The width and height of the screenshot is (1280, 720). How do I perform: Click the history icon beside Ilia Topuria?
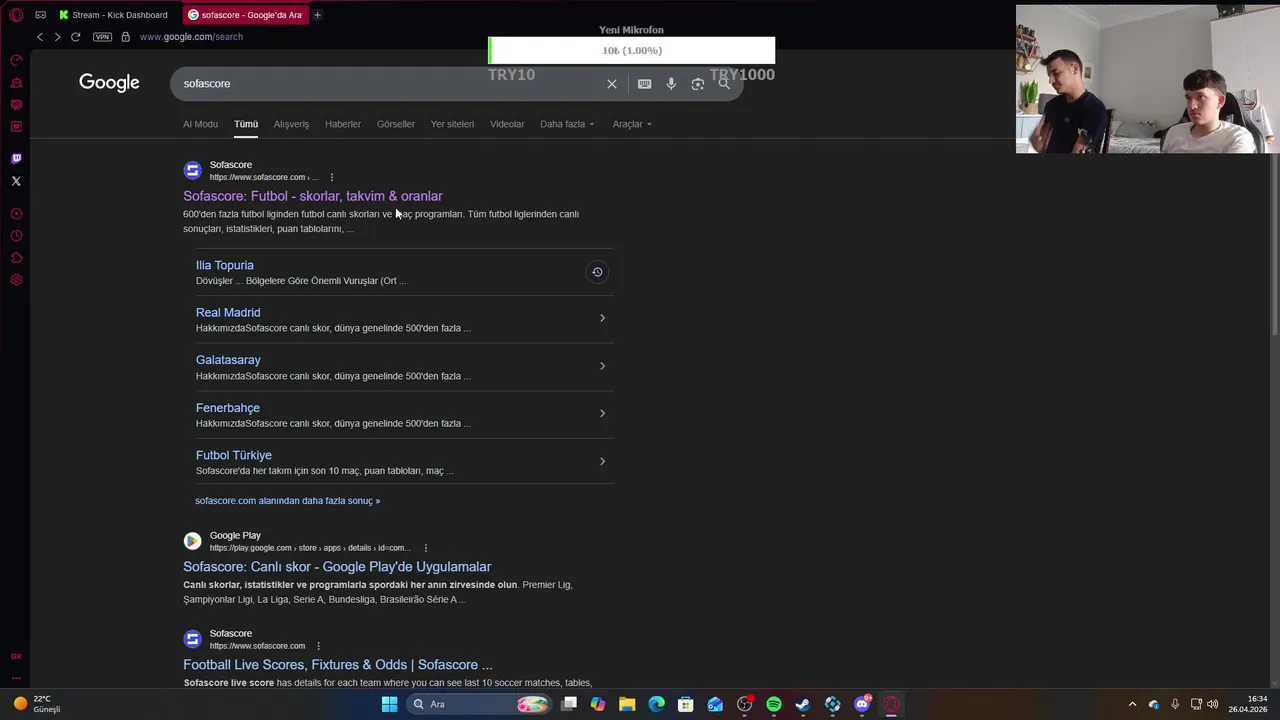point(597,272)
